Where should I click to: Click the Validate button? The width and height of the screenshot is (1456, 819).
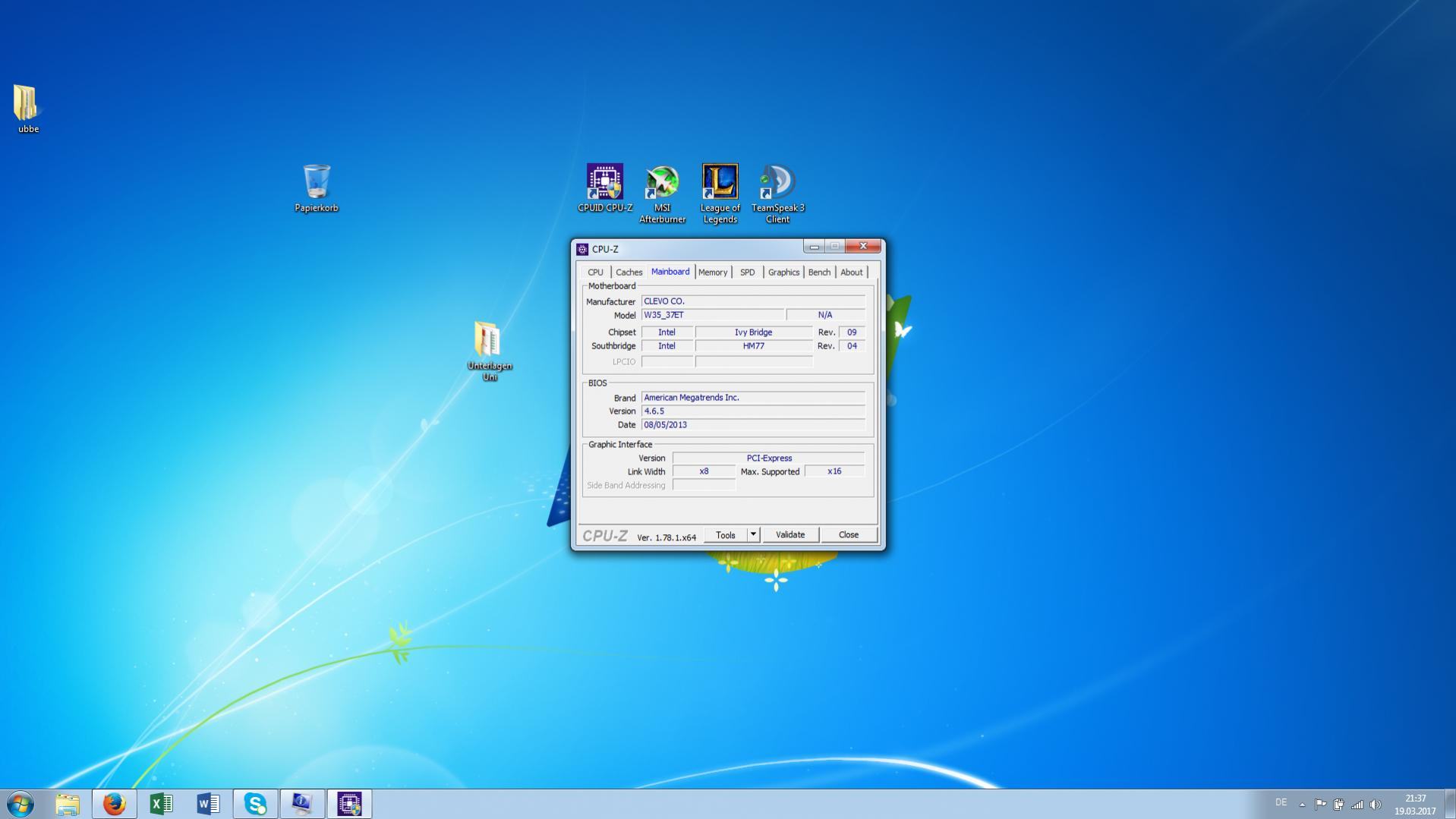click(x=790, y=535)
